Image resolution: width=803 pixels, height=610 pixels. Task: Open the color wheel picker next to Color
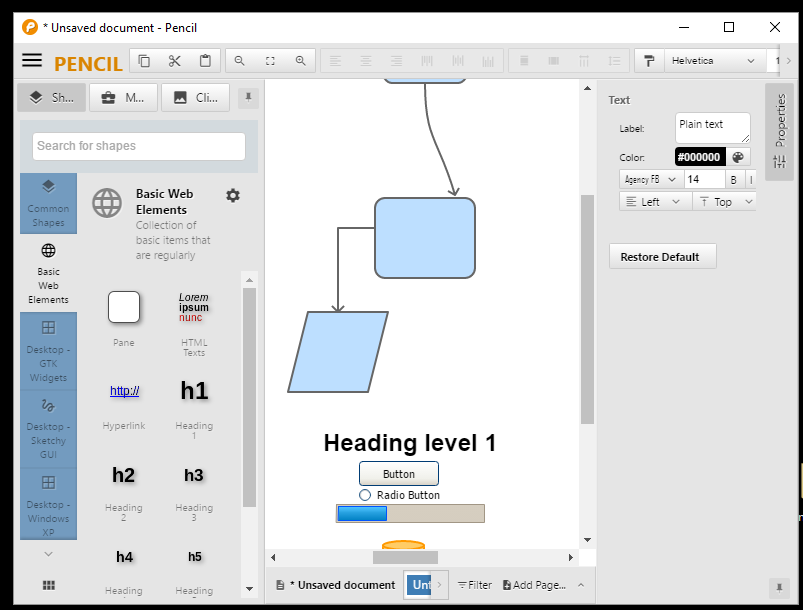pos(737,157)
